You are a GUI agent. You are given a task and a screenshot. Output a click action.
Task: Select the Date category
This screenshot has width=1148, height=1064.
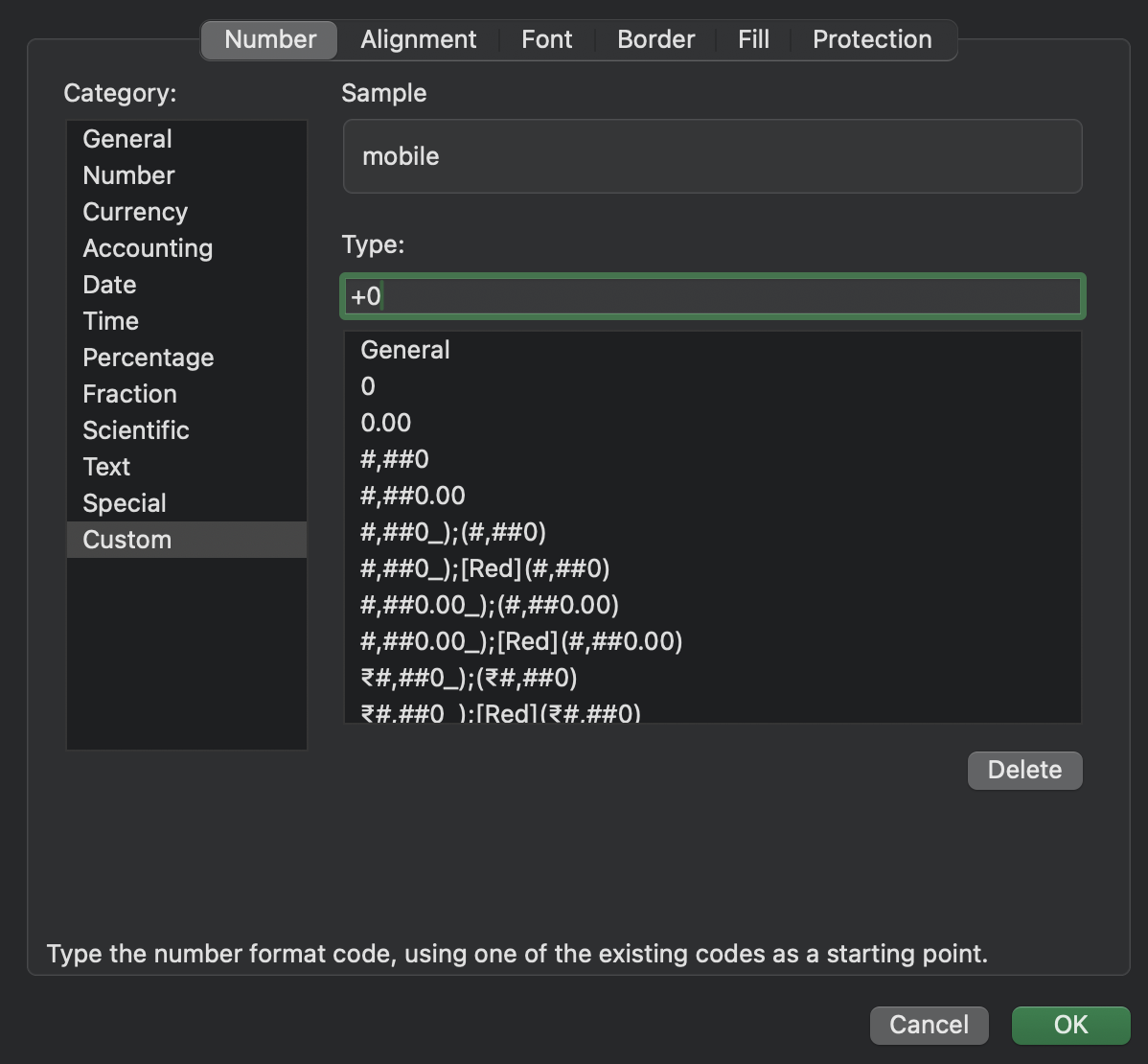[109, 285]
